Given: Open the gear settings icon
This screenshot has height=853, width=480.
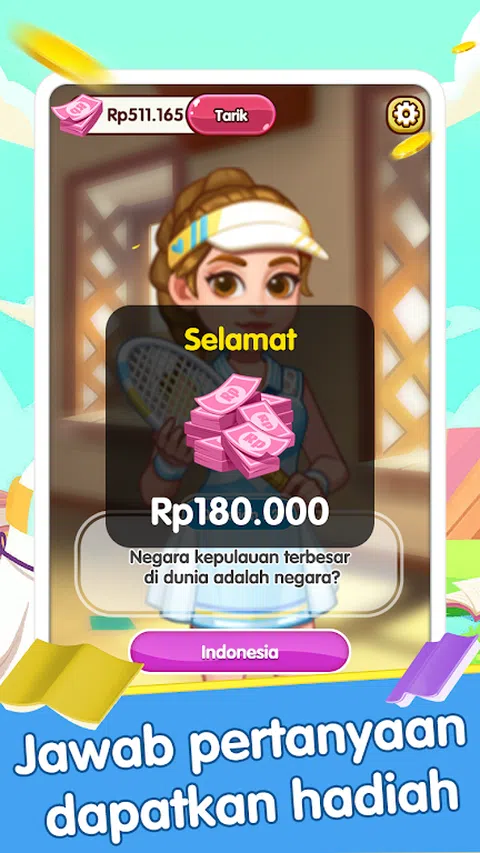Looking at the screenshot, I should point(406,114).
